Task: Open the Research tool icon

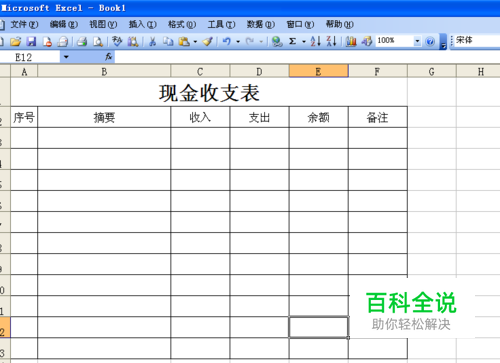Action: [x=133, y=41]
